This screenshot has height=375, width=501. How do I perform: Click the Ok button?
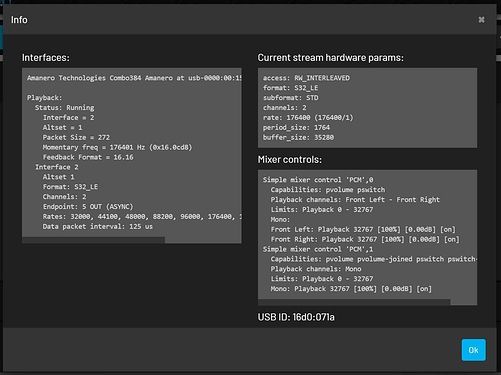[x=473, y=350]
